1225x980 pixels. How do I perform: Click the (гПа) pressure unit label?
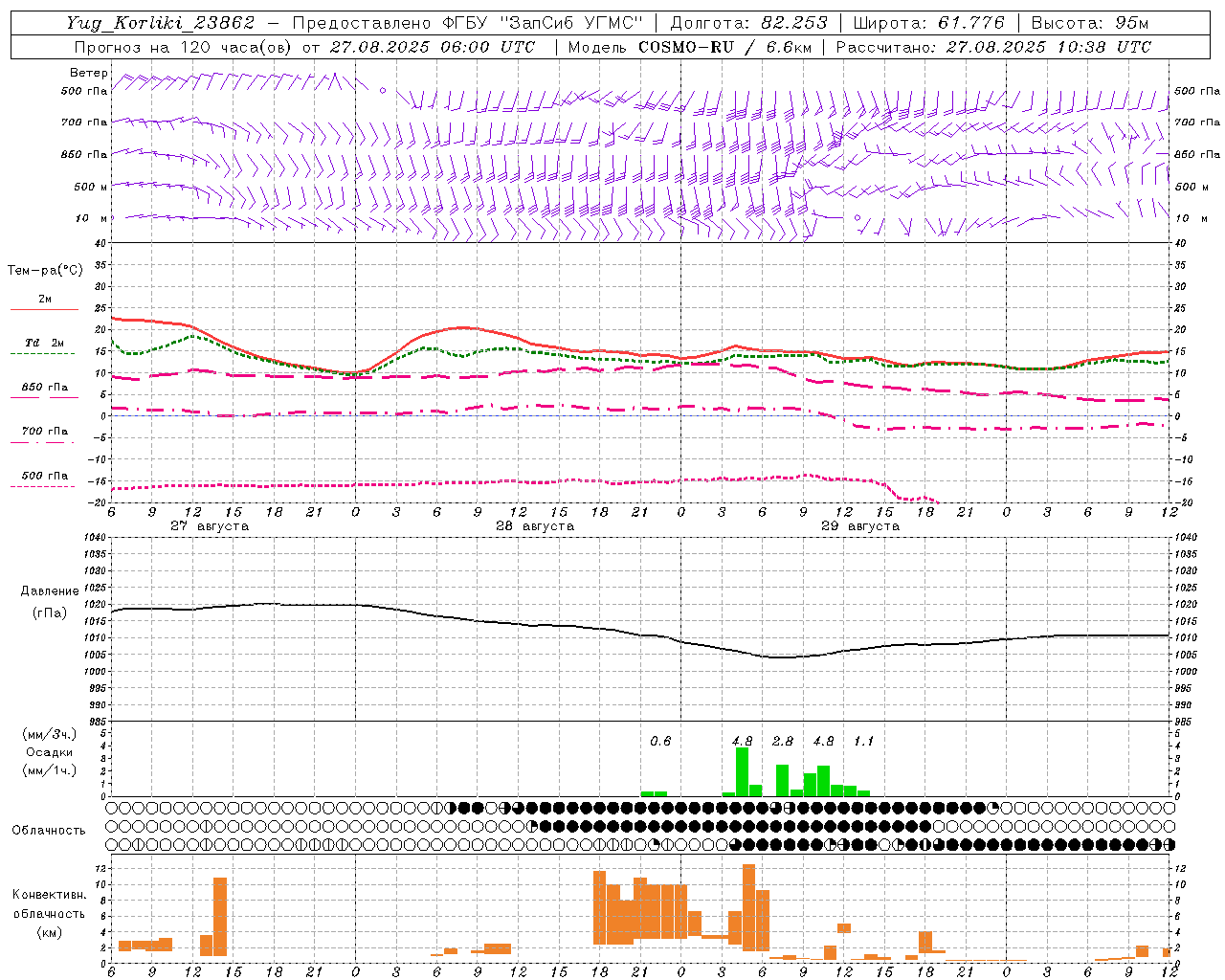pos(50,613)
